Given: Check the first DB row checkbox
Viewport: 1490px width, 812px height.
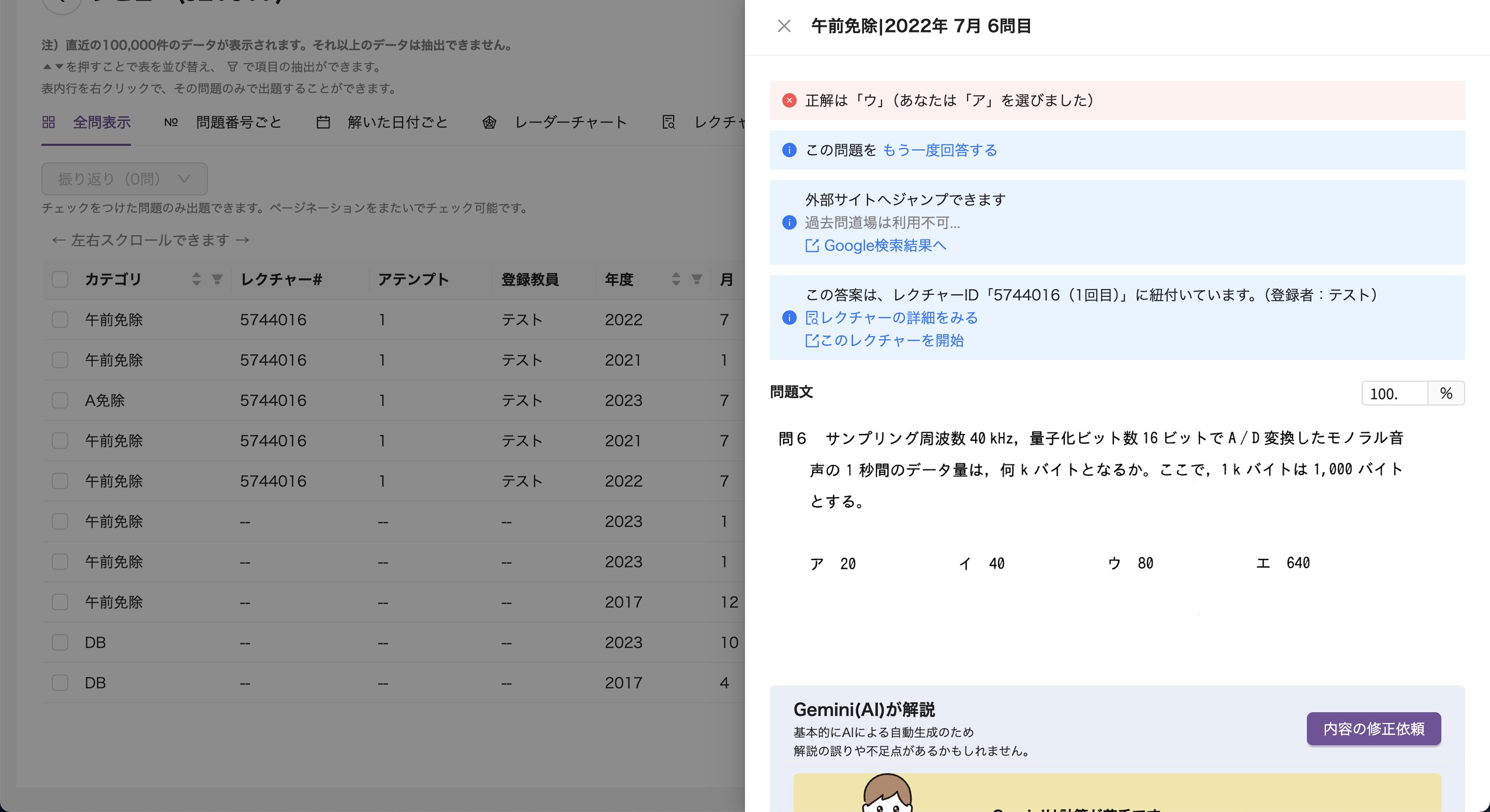Looking at the screenshot, I should [60, 642].
